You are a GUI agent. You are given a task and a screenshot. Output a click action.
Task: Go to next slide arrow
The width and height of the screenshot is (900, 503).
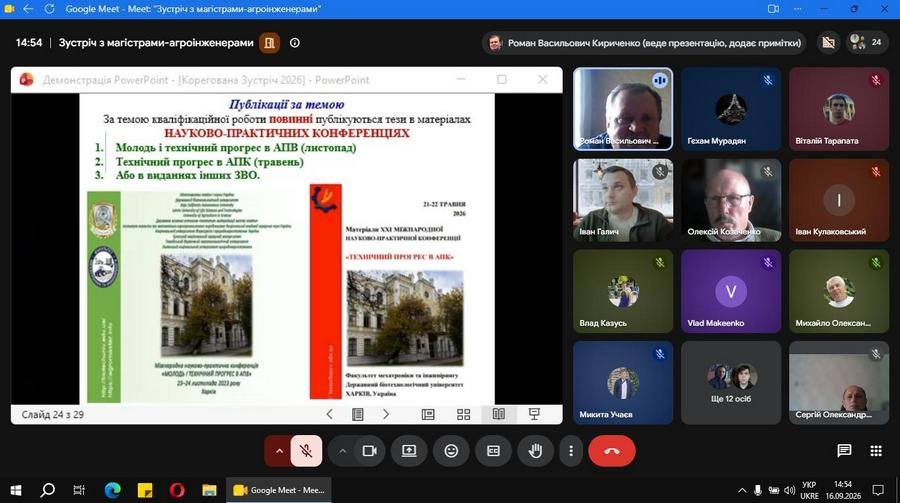386,414
